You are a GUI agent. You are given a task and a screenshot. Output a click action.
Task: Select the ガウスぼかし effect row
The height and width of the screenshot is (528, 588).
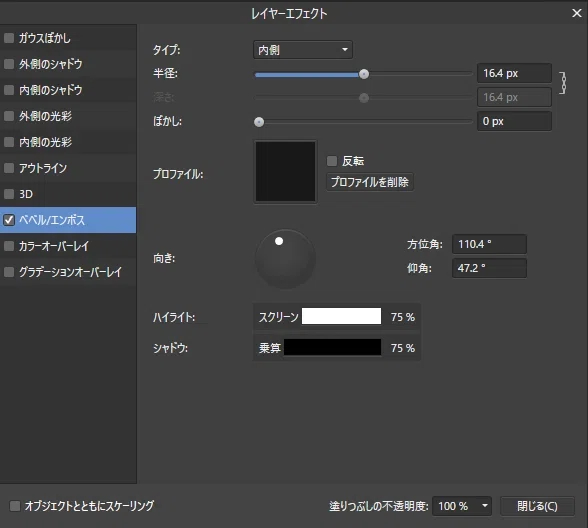[x=68, y=38]
